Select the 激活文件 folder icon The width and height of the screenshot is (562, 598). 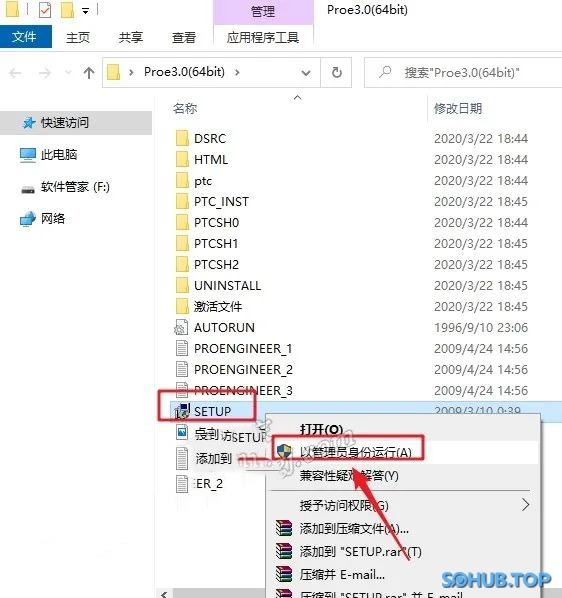[182, 306]
